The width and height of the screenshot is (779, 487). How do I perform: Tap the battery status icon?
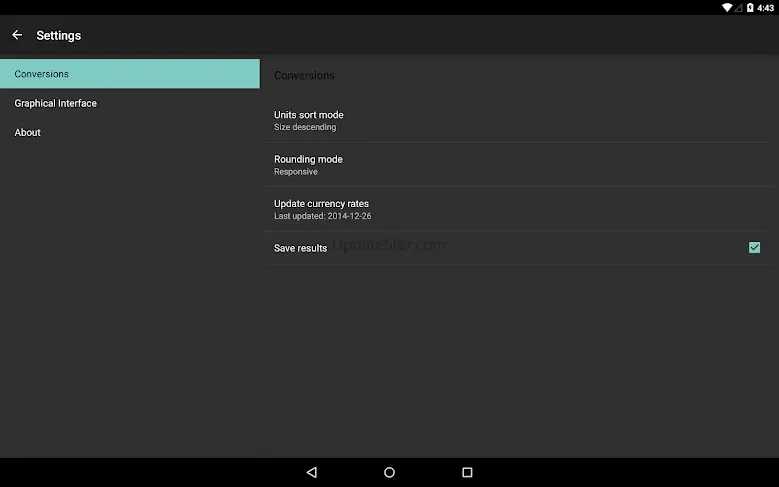[750, 7]
